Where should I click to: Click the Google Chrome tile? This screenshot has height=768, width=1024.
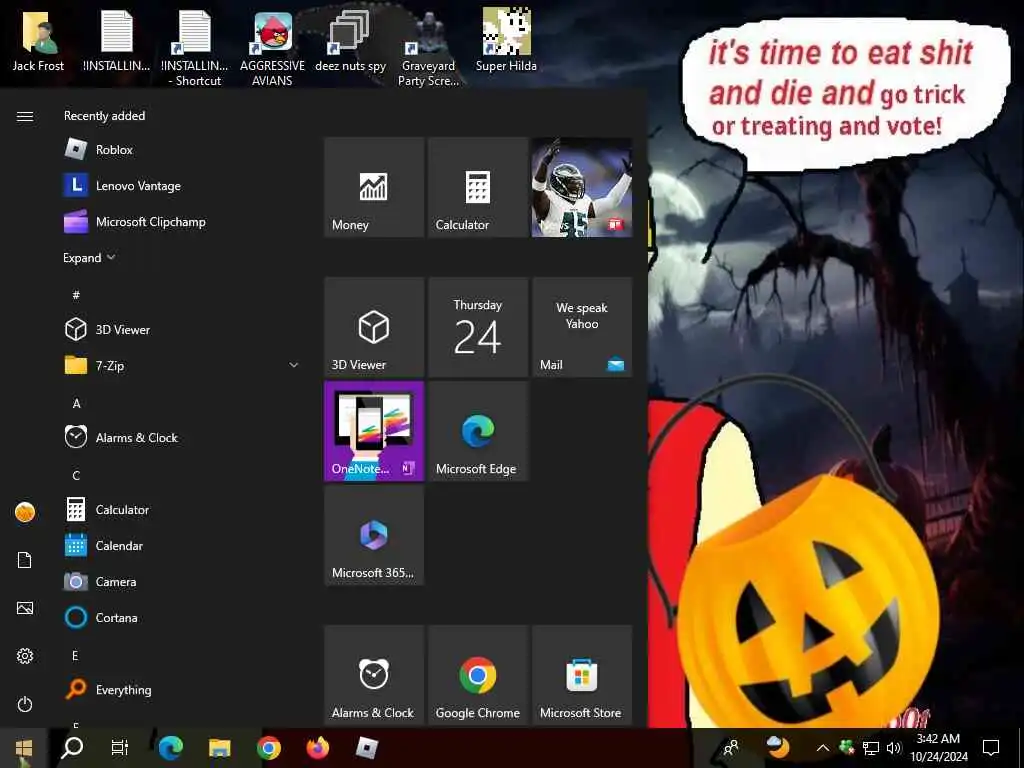click(x=478, y=675)
